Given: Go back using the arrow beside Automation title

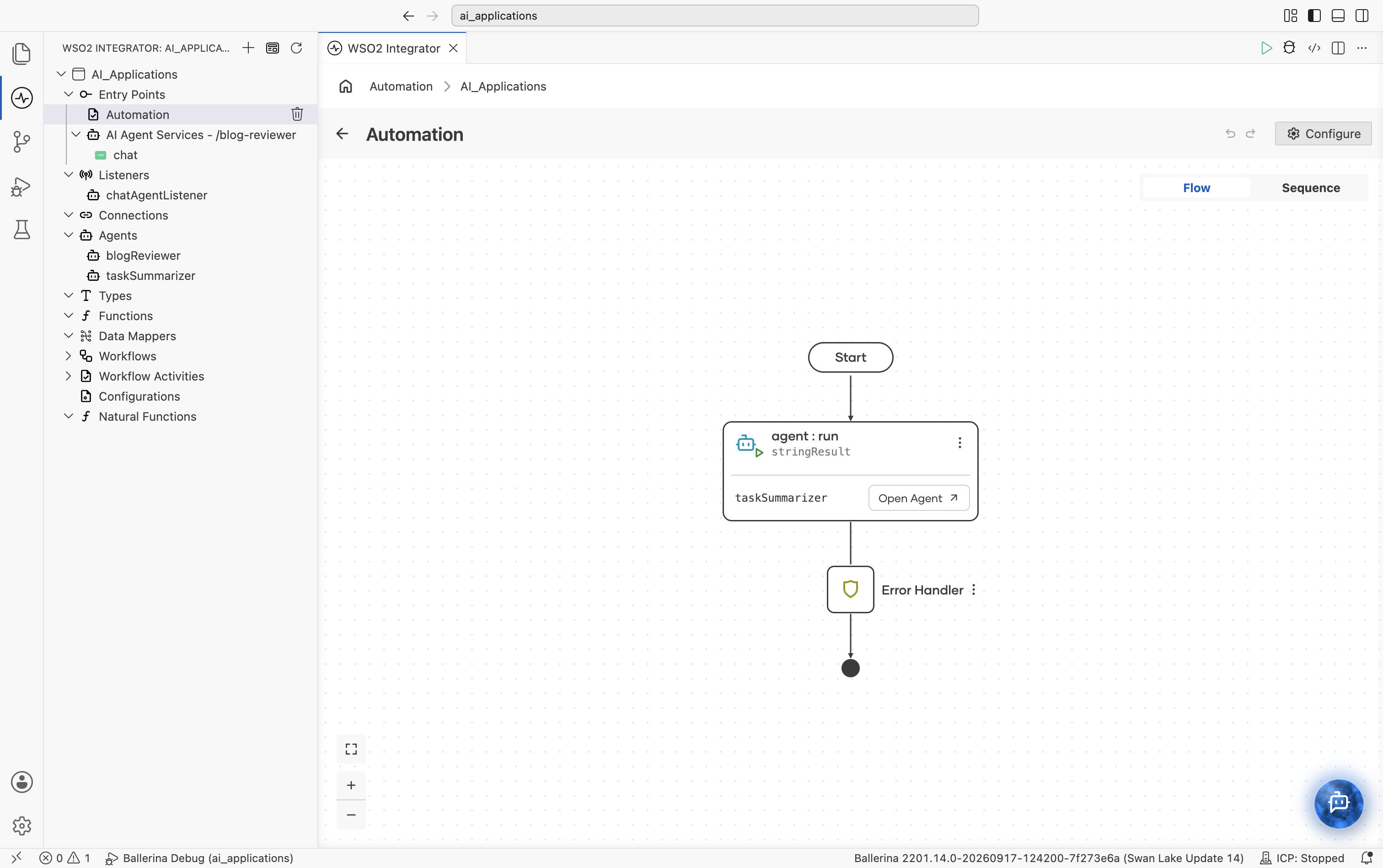Looking at the screenshot, I should (x=342, y=134).
